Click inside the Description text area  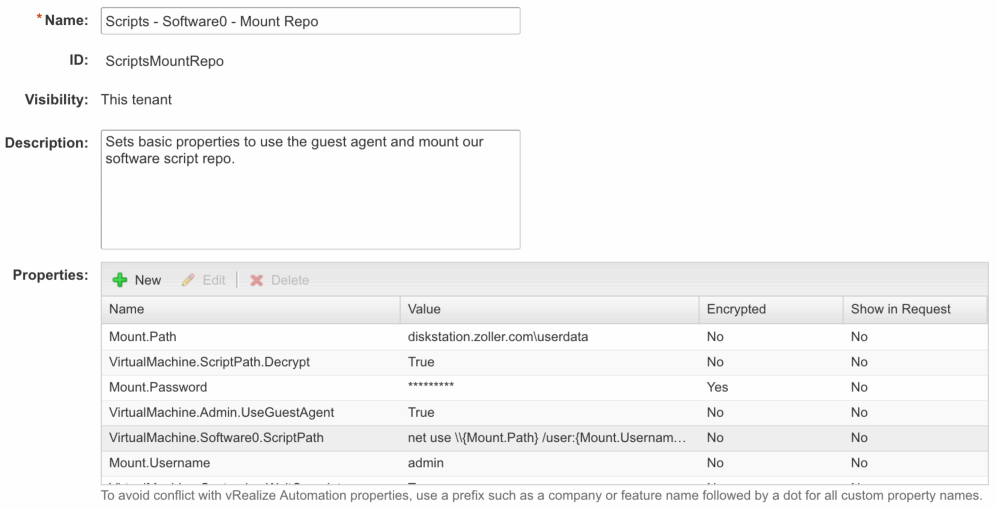tap(310, 189)
